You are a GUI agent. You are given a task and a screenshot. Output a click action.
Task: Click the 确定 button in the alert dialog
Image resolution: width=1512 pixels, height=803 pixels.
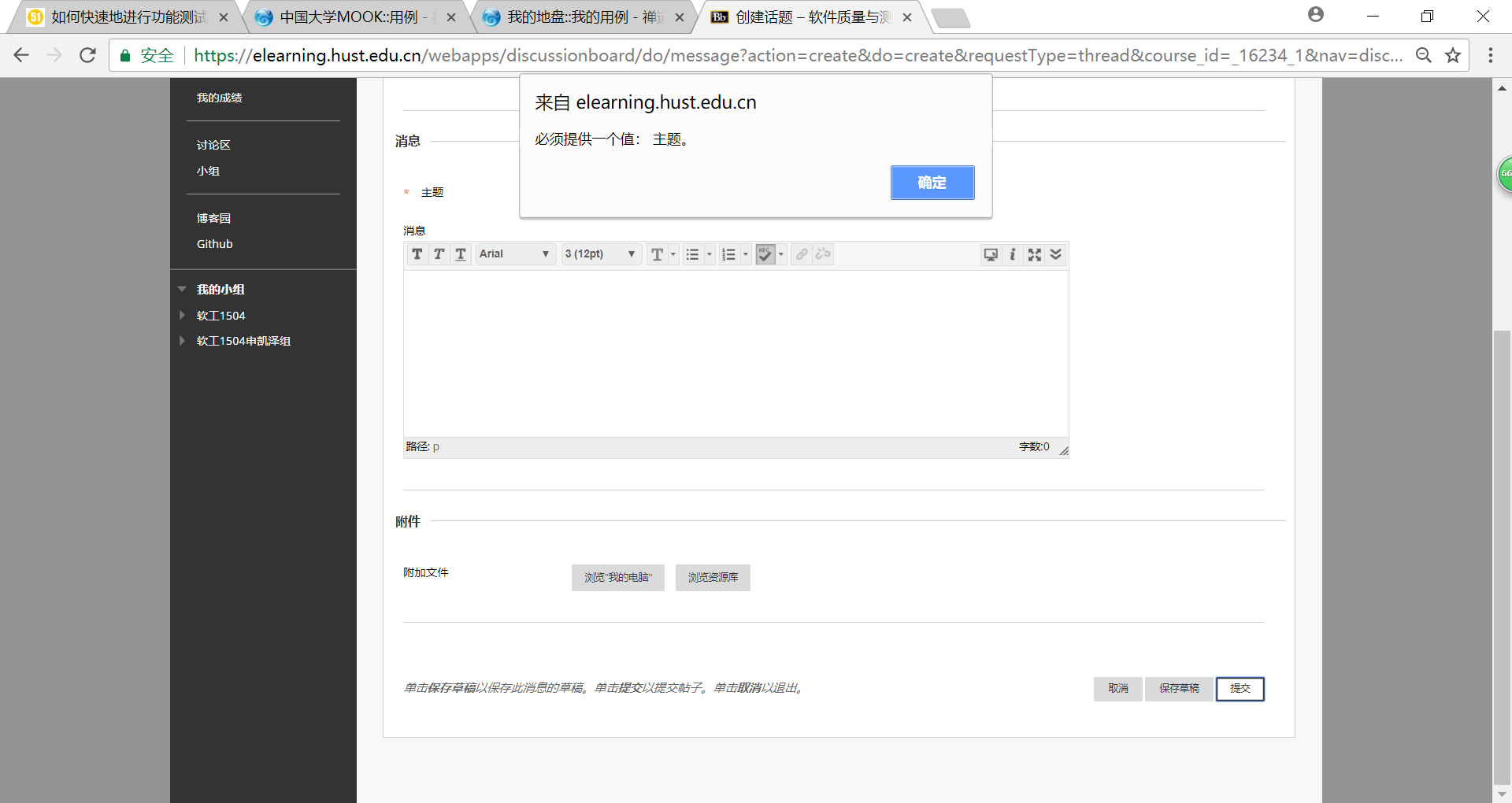tap(932, 183)
